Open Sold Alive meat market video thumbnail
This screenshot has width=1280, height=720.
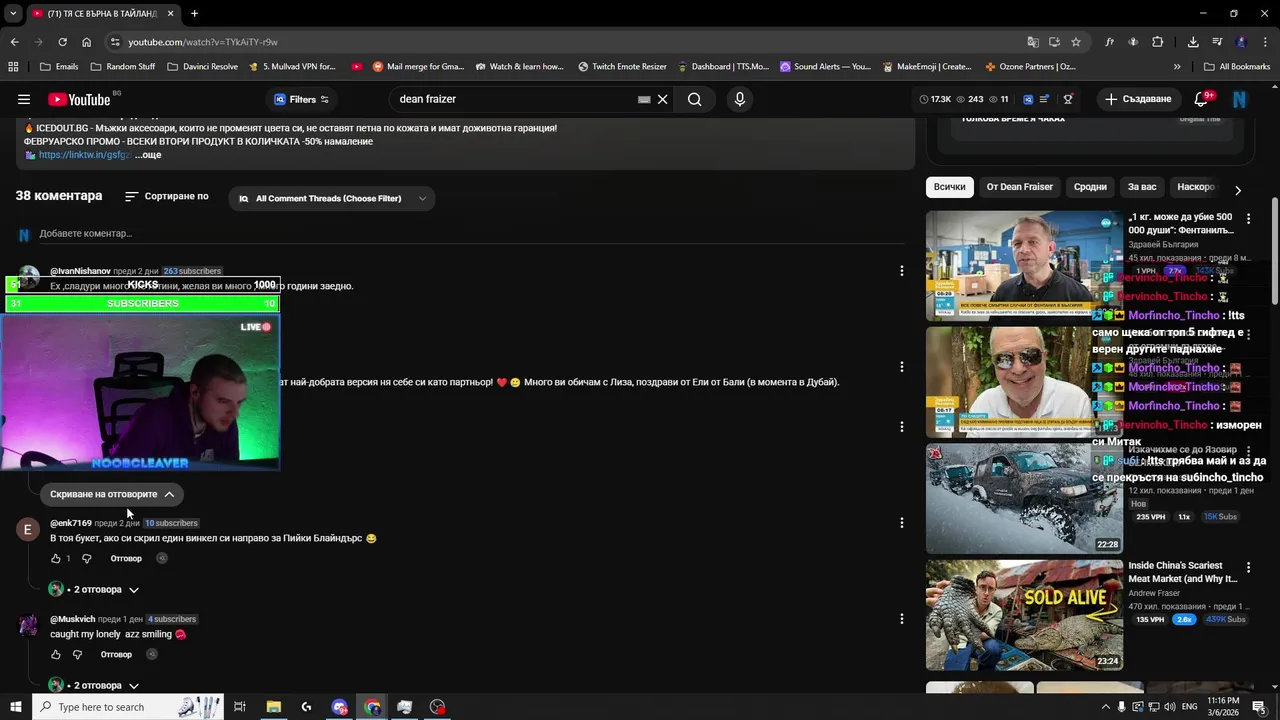click(x=1024, y=615)
